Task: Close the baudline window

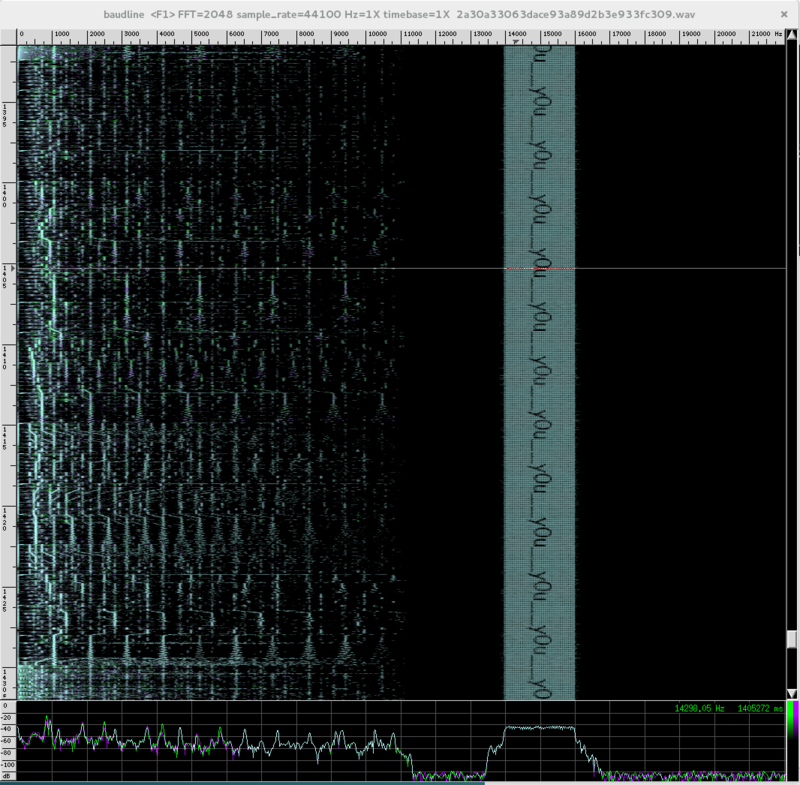Action: coord(784,14)
